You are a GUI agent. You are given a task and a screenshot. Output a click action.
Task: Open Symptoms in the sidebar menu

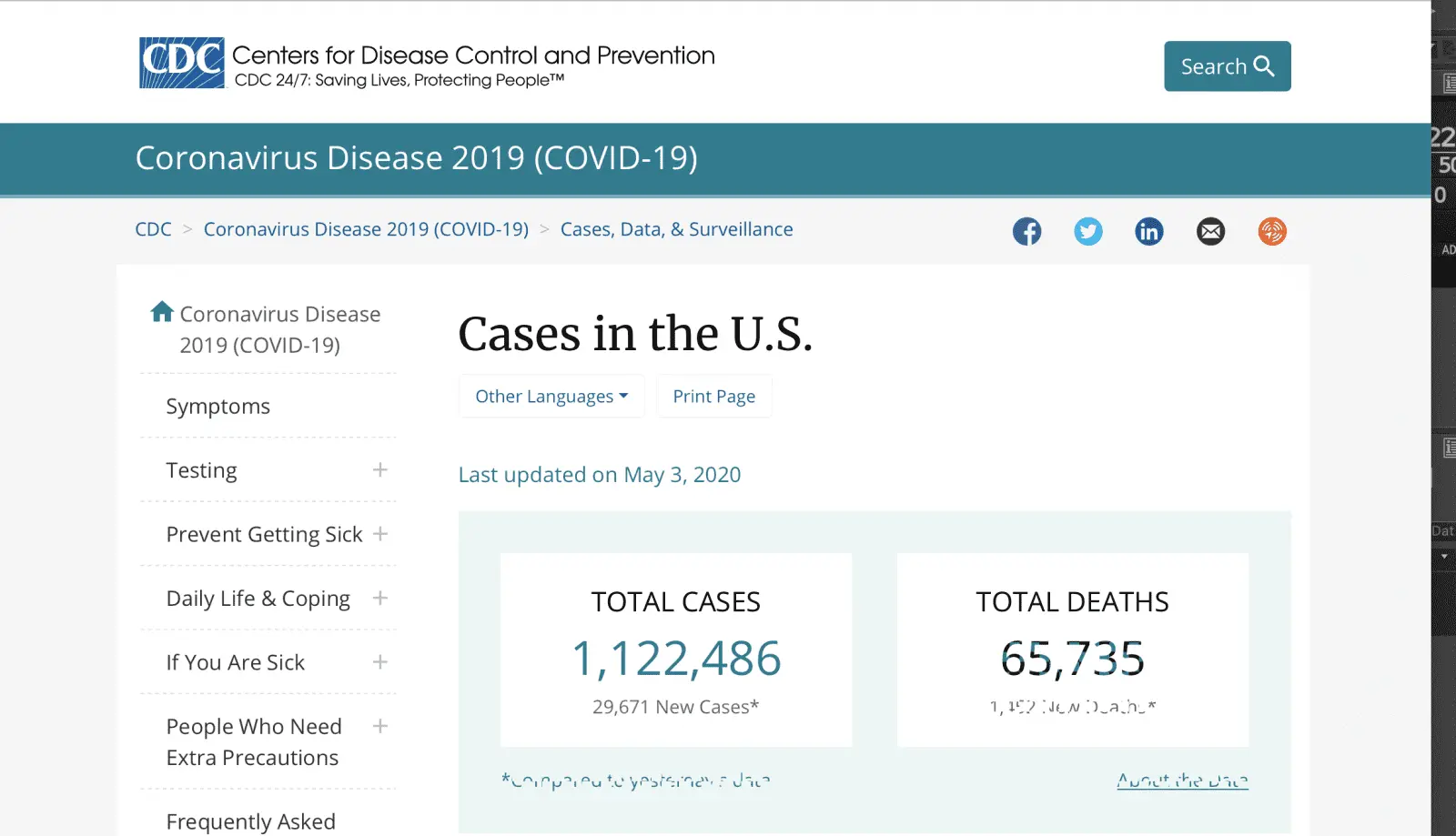coord(218,407)
